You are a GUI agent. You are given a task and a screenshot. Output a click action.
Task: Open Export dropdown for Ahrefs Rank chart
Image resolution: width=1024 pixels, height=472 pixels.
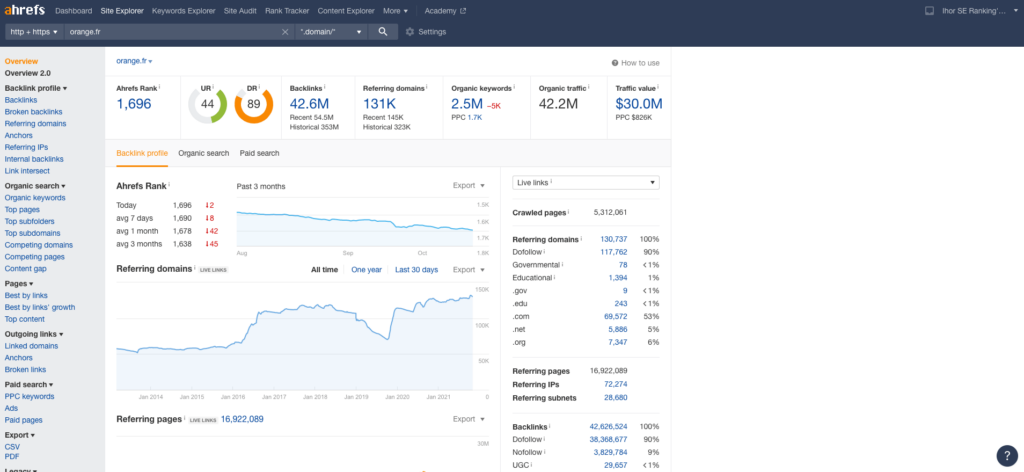point(469,185)
